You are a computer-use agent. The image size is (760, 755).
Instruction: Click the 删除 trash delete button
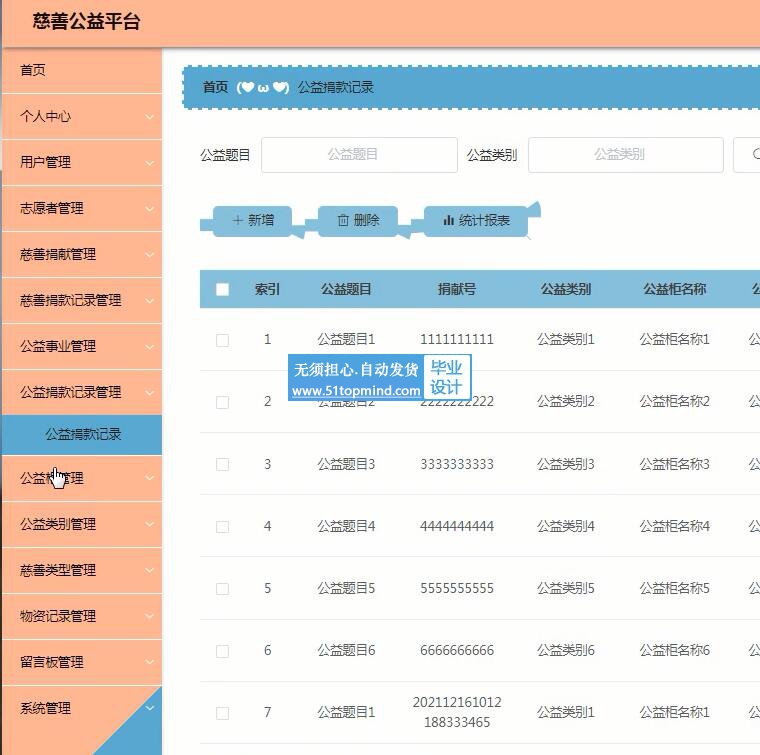pyautogui.click(x=358, y=220)
